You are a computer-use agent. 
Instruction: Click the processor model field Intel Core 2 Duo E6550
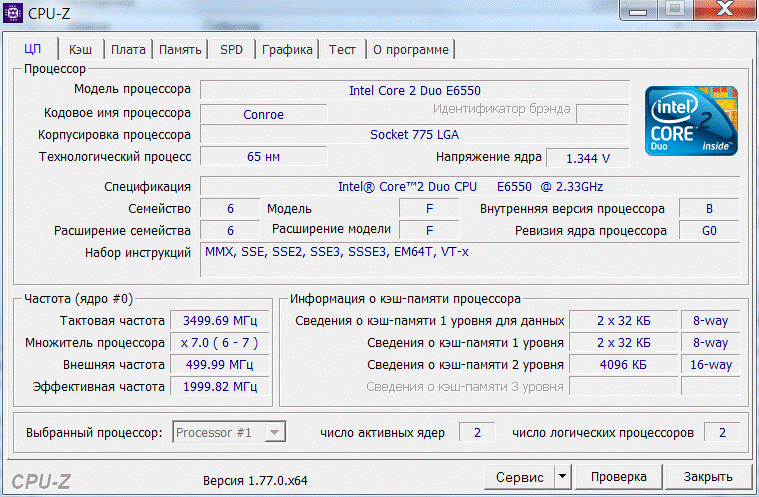415,90
